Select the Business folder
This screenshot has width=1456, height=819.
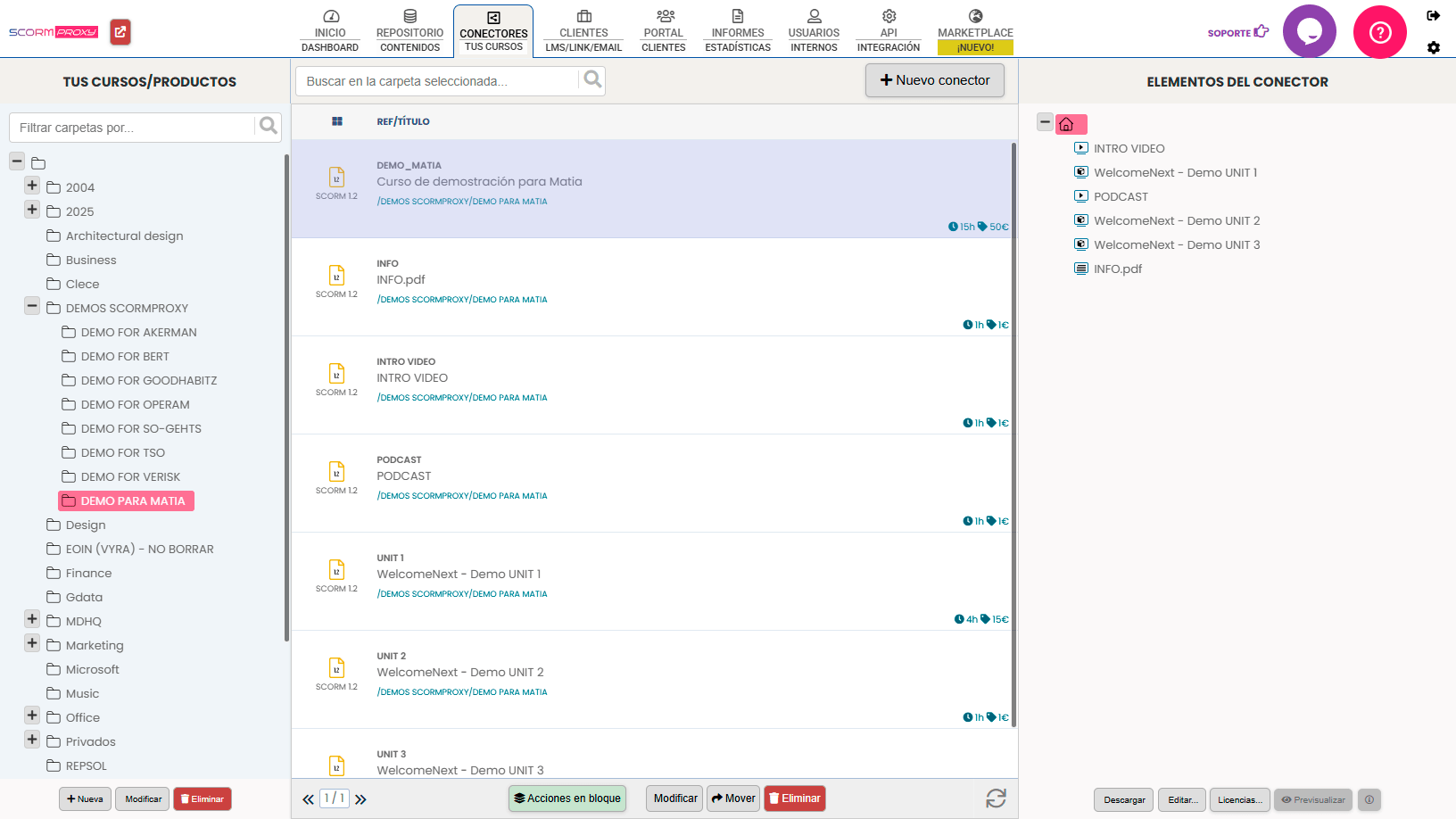click(x=81, y=260)
